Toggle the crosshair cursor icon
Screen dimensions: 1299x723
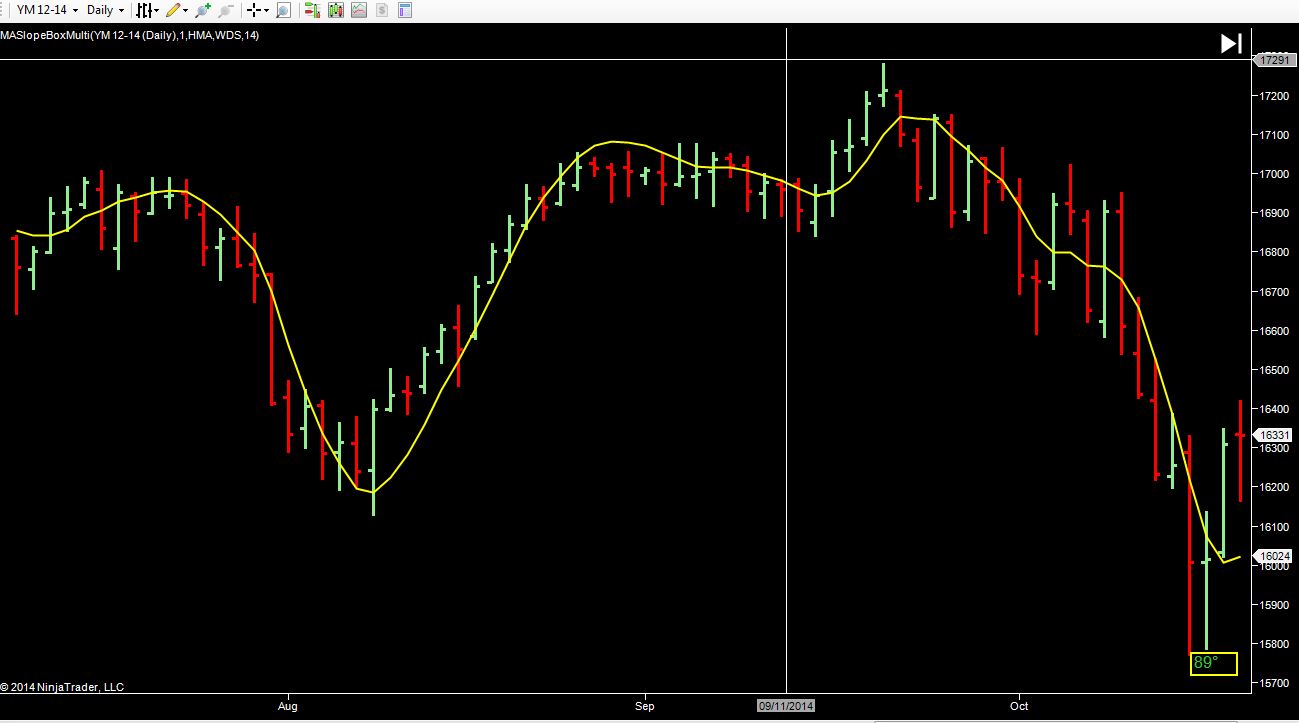(254, 10)
